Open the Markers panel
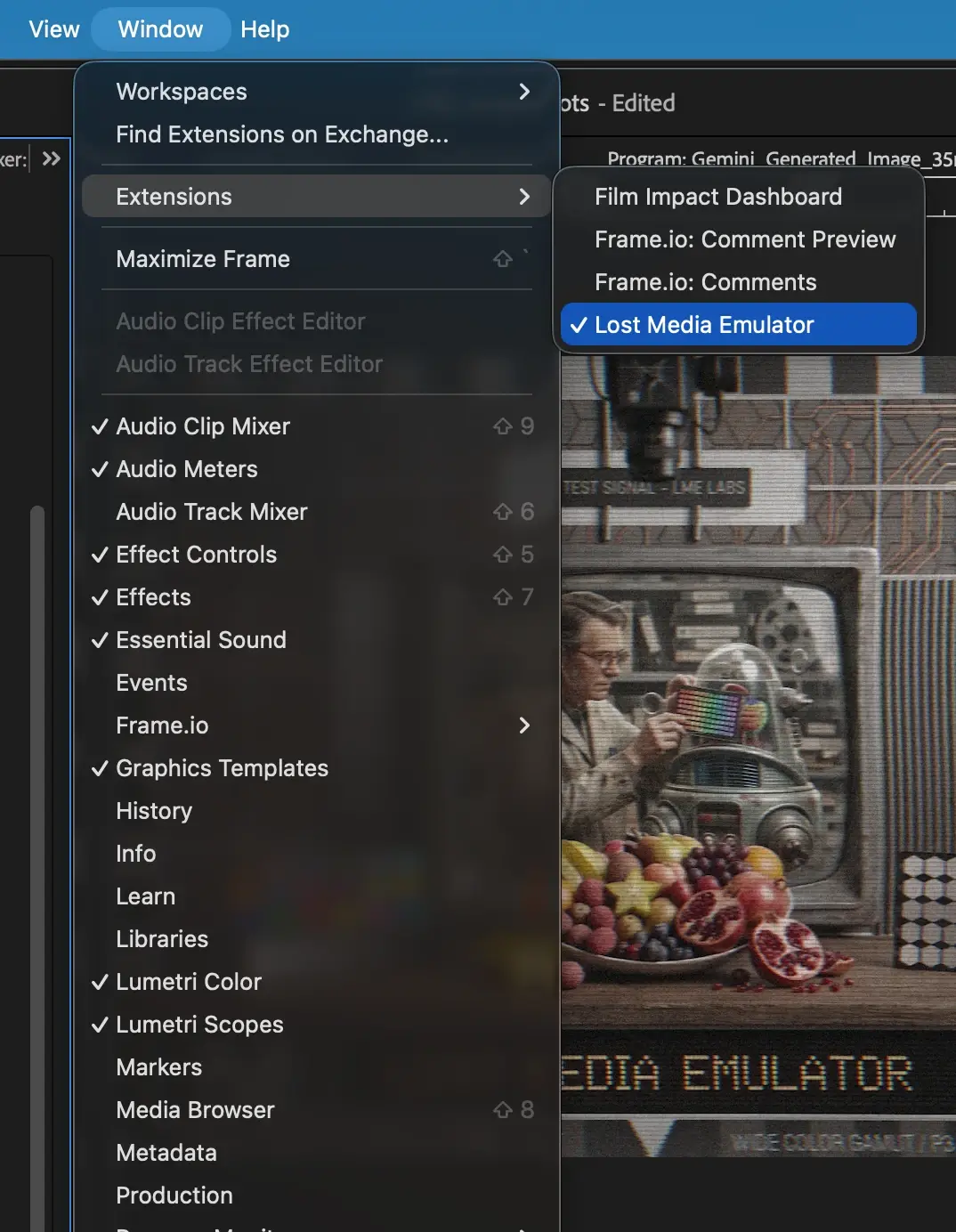Screen dimensions: 956x1232 click(317, 1067)
